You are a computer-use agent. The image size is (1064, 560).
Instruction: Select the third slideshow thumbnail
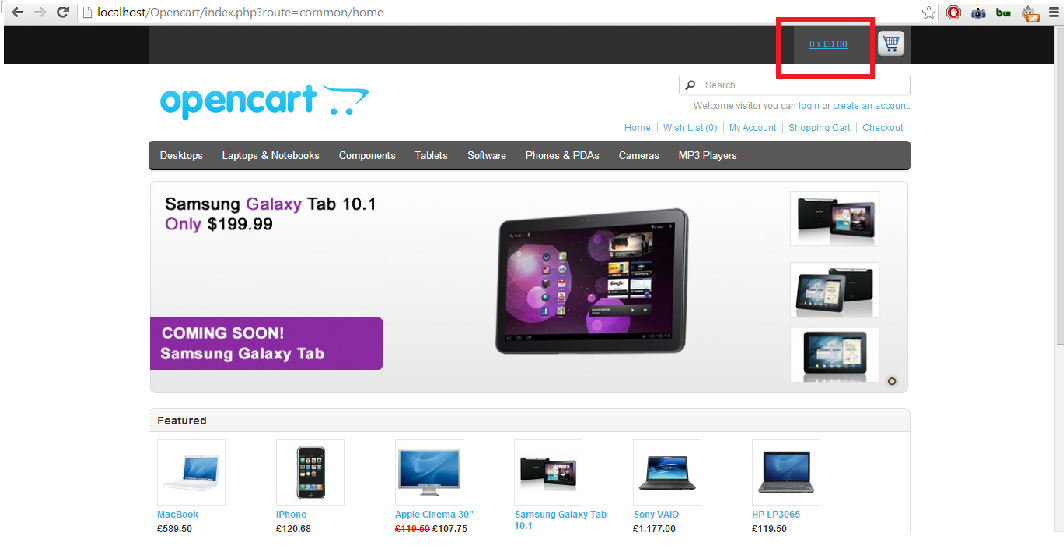(835, 355)
